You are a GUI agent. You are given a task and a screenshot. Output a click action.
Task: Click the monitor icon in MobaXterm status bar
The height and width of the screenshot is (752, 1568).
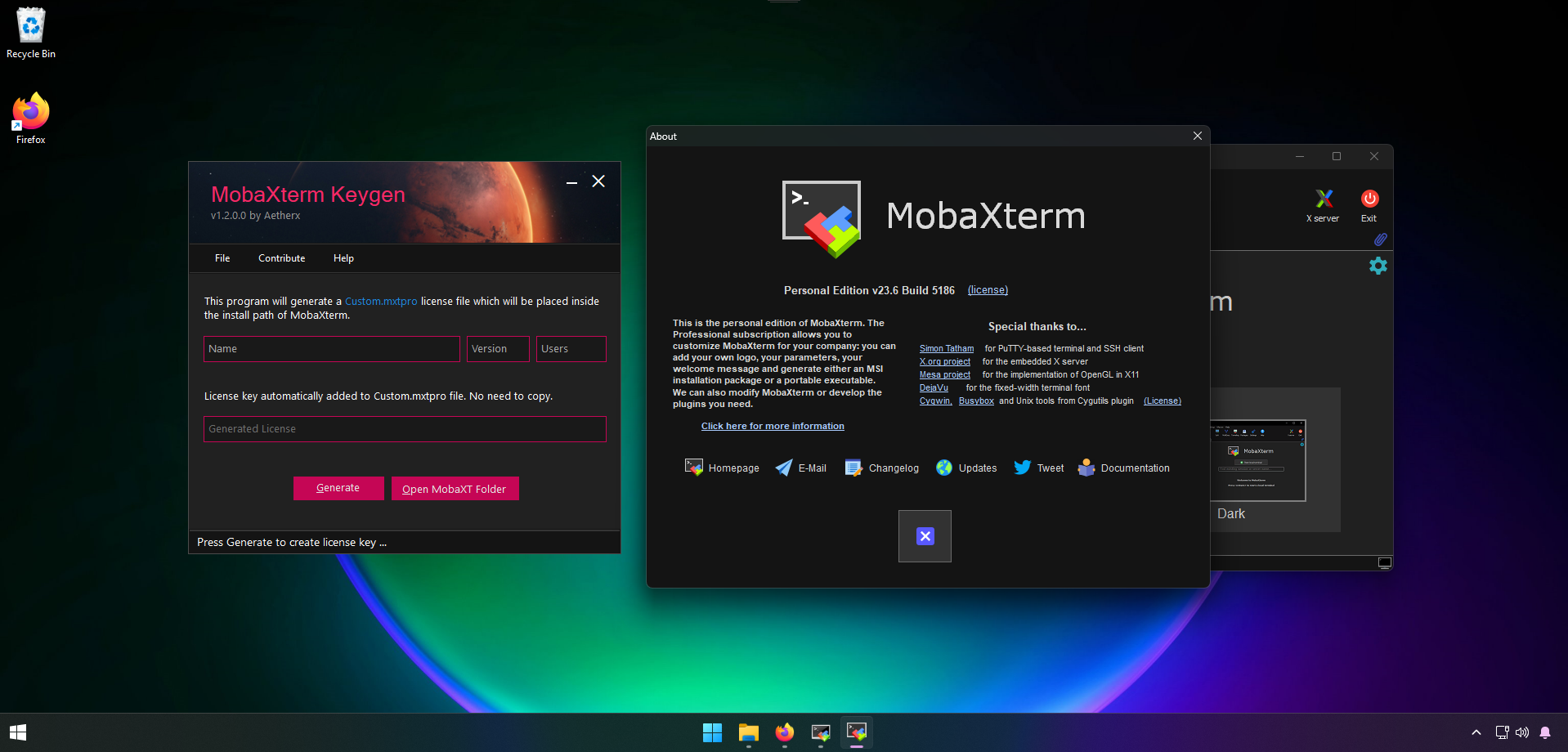click(x=1384, y=563)
